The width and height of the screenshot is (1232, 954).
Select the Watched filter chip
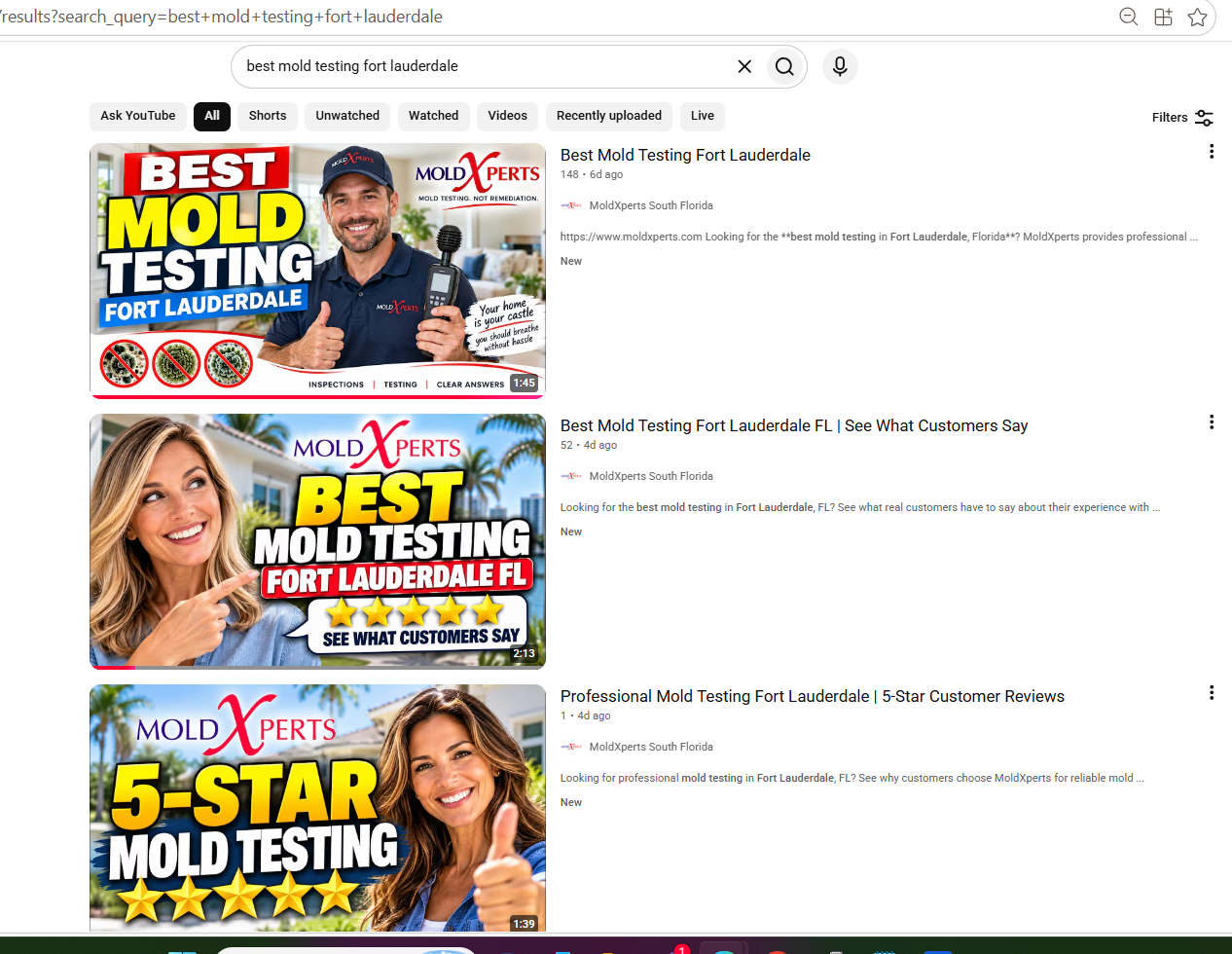coord(433,116)
